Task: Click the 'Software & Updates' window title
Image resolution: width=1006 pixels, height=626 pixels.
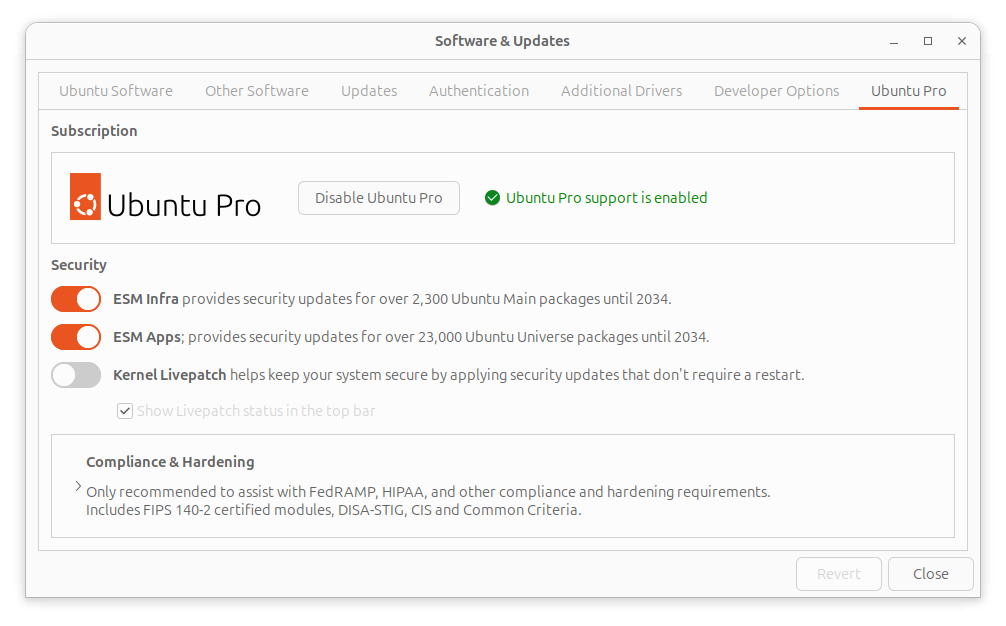Action: (502, 41)
